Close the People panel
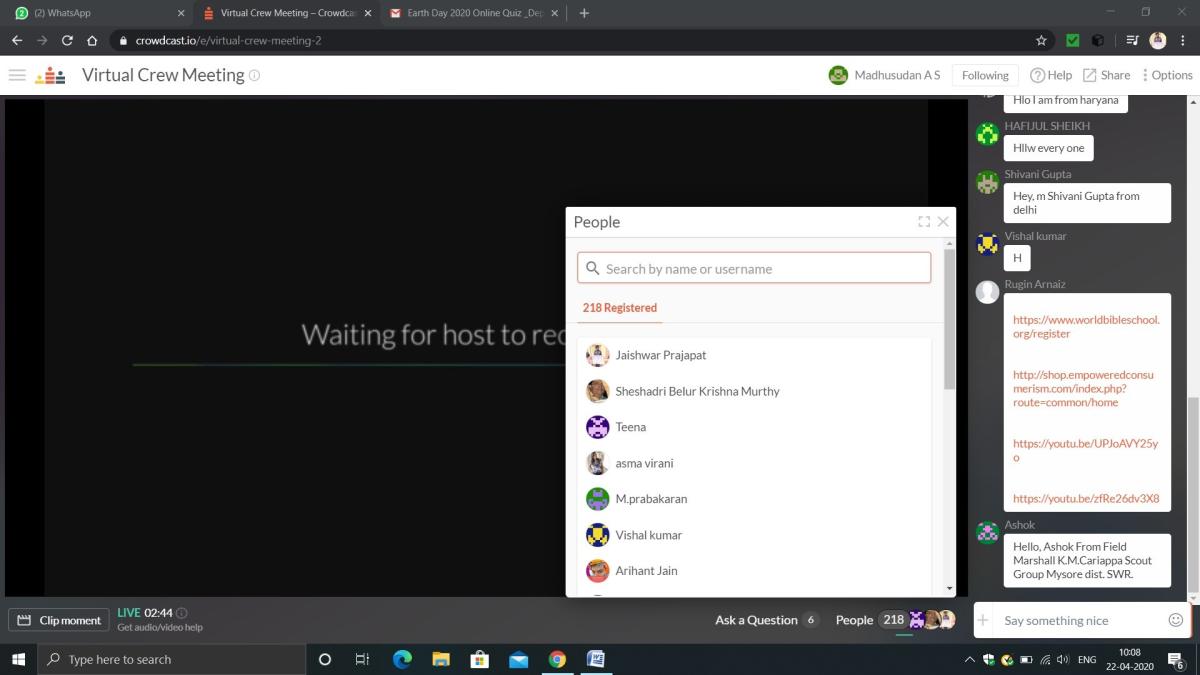The width and height of the screenshot is (1200, 675). (x=943, y=222)
